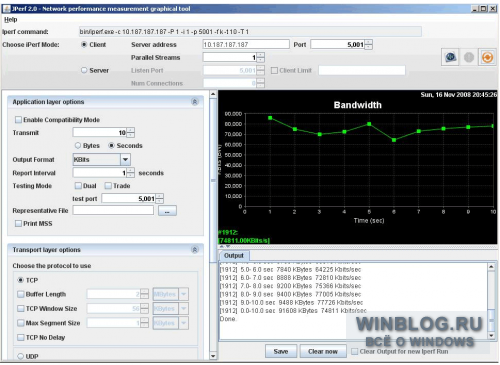Select the Bytes transmit radio button
Viewport: 500px width, 365px height.
click(78, 146)
